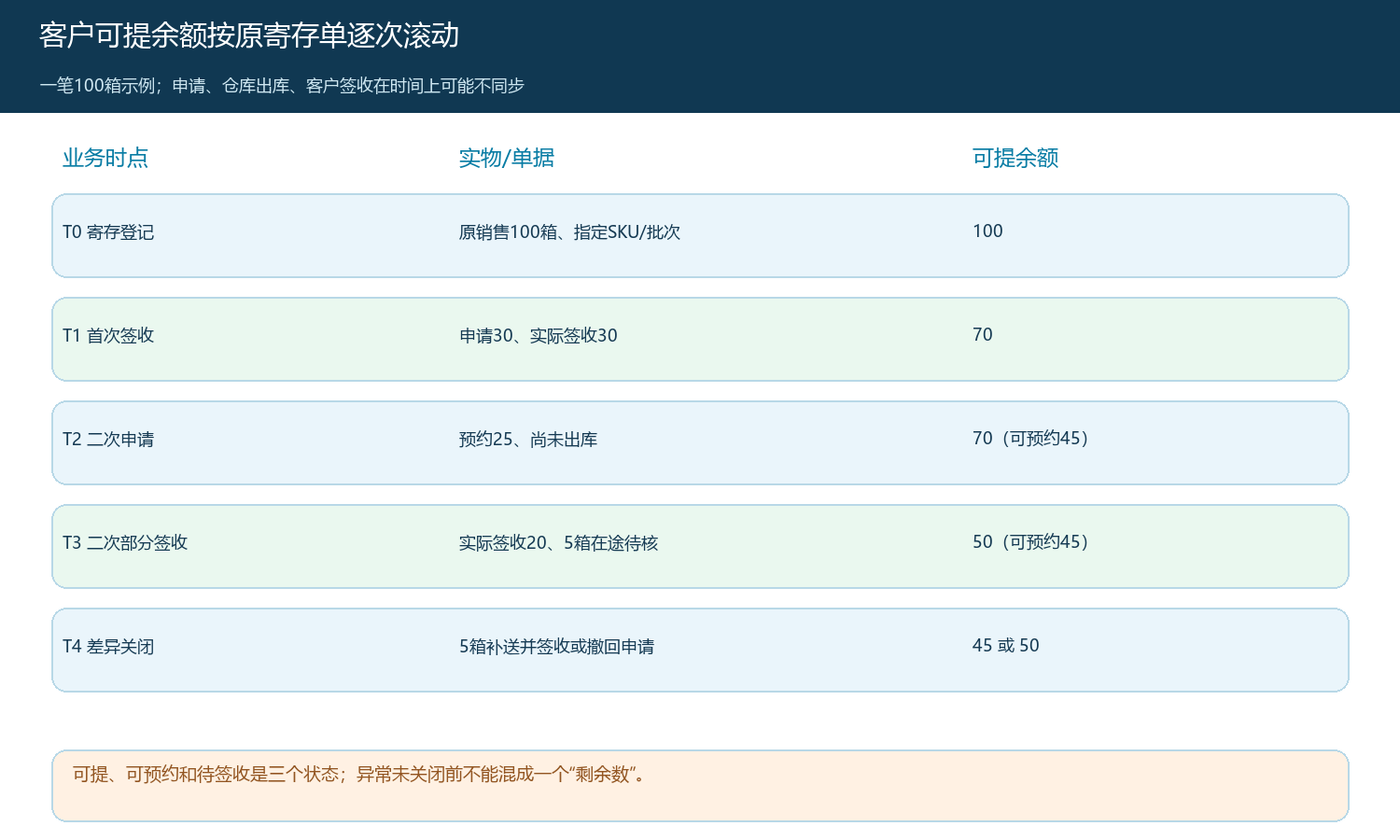Click the value 45 或 50

click(1006, 646)
